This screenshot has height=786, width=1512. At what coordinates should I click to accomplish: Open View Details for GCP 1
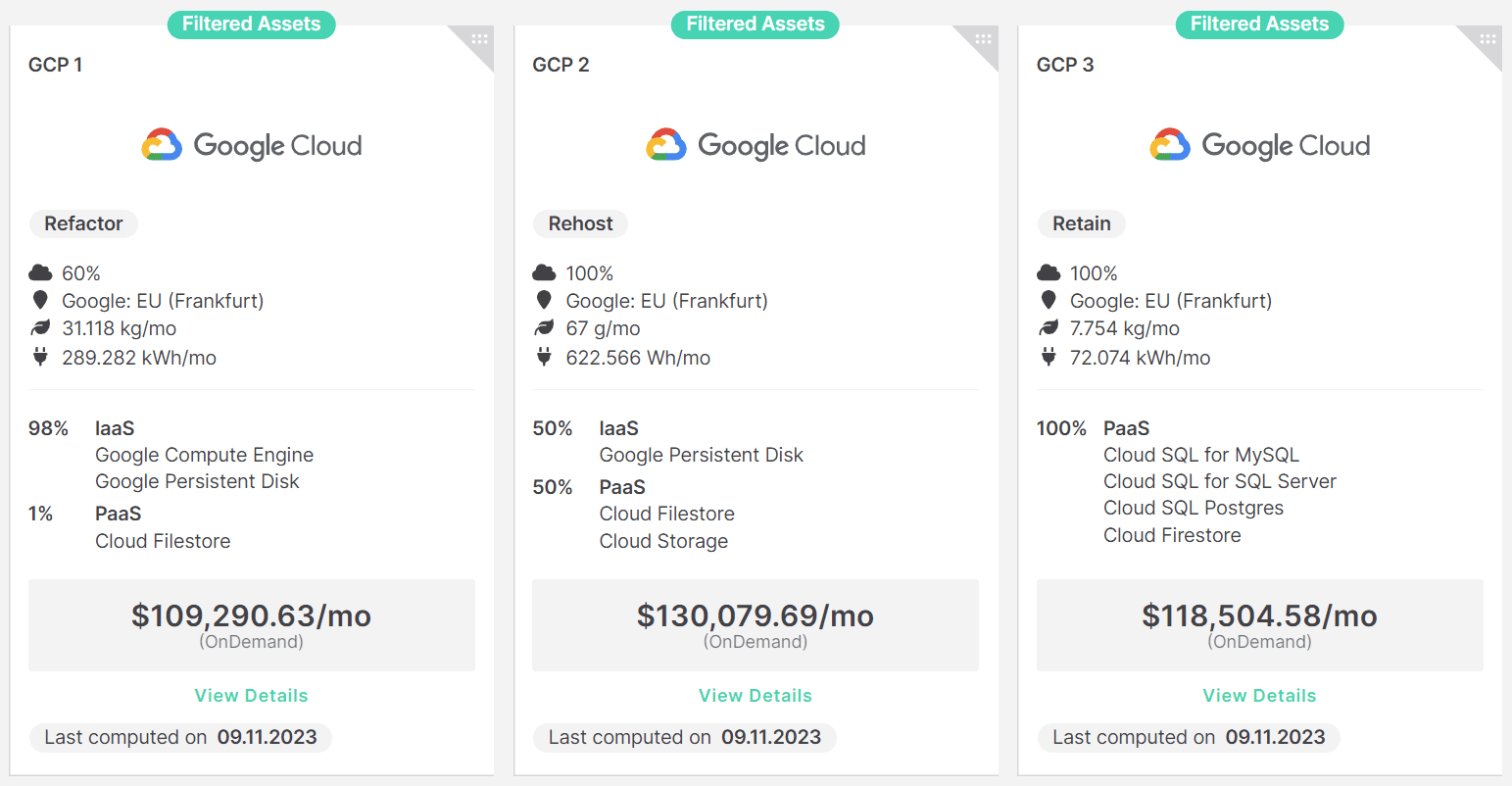point(251,696)
